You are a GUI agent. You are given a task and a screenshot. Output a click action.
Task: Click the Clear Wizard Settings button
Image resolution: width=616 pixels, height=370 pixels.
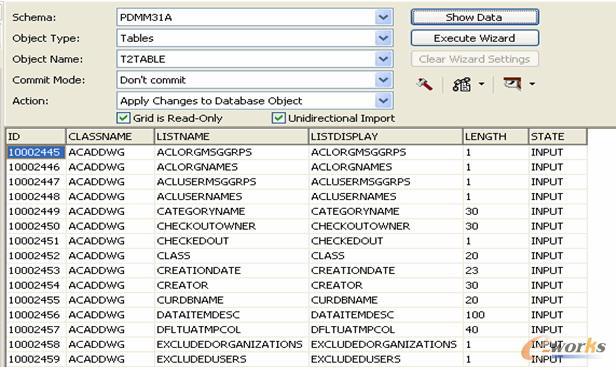(475, 59)
